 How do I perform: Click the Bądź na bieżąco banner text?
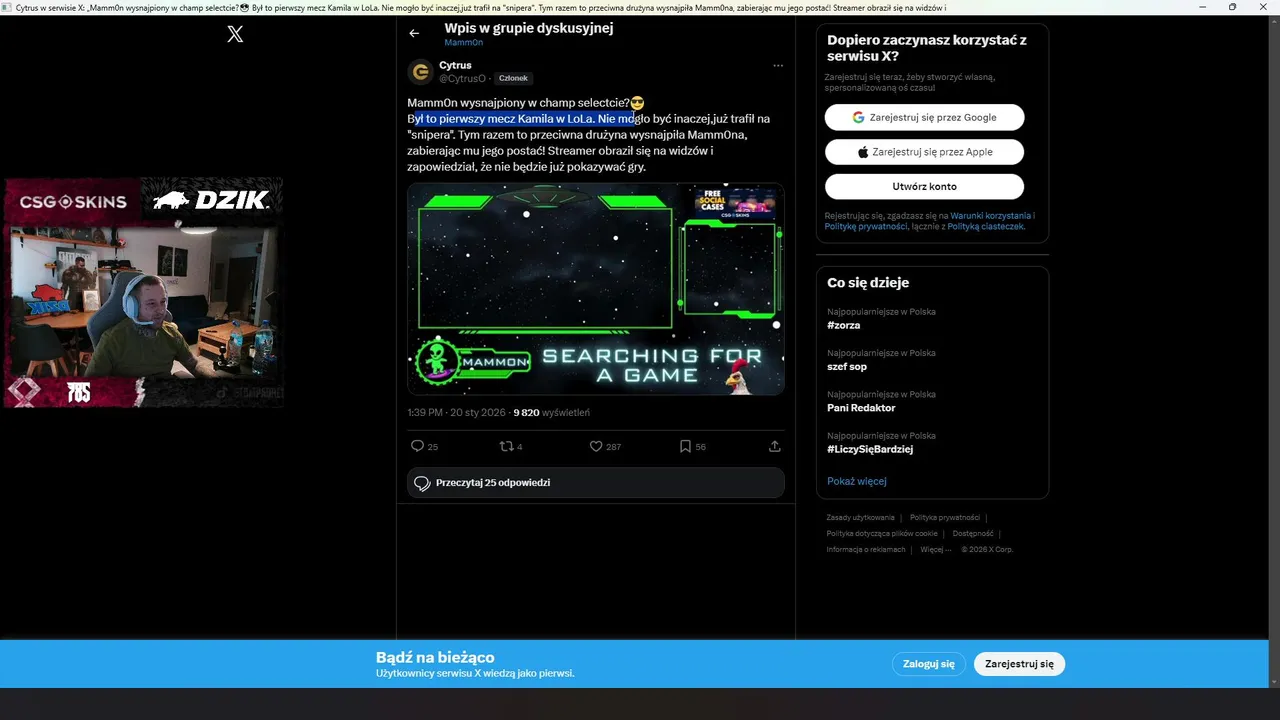(x=435, y=657)
